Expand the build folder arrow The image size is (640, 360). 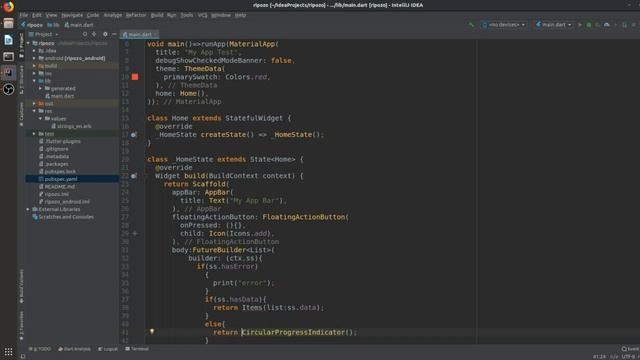coord(34,66)
